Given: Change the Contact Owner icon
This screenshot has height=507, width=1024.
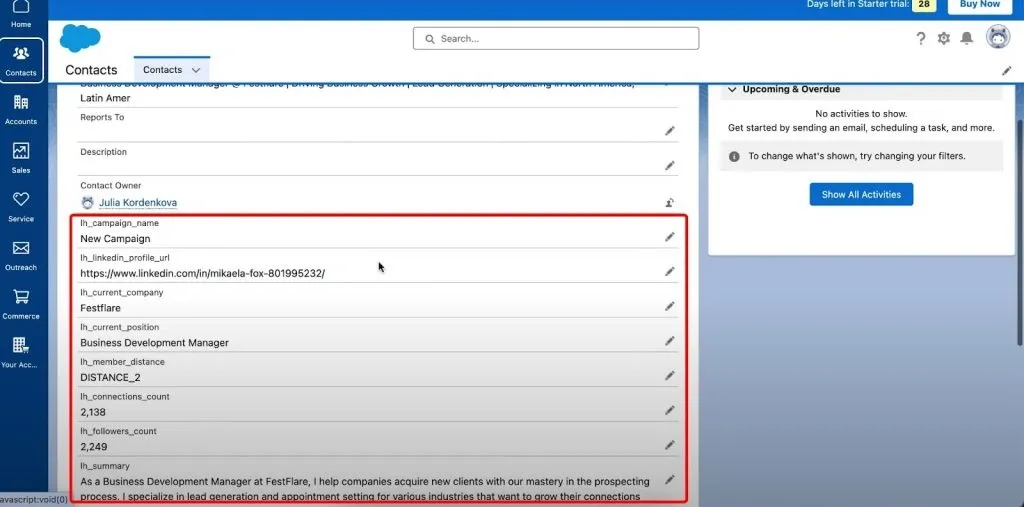Looking at the screenshot, I should tap(669, 203).
